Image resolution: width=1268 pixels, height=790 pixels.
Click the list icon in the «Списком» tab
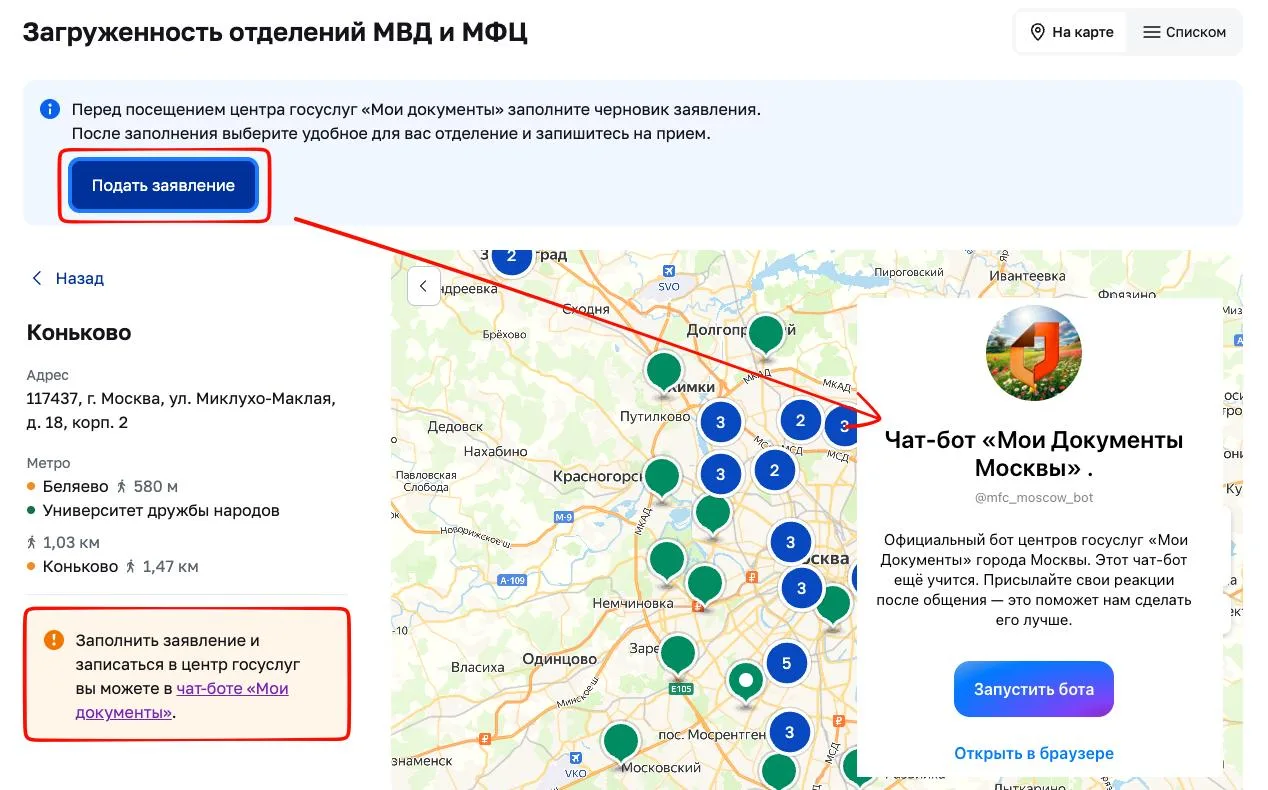click(1151, 32)
